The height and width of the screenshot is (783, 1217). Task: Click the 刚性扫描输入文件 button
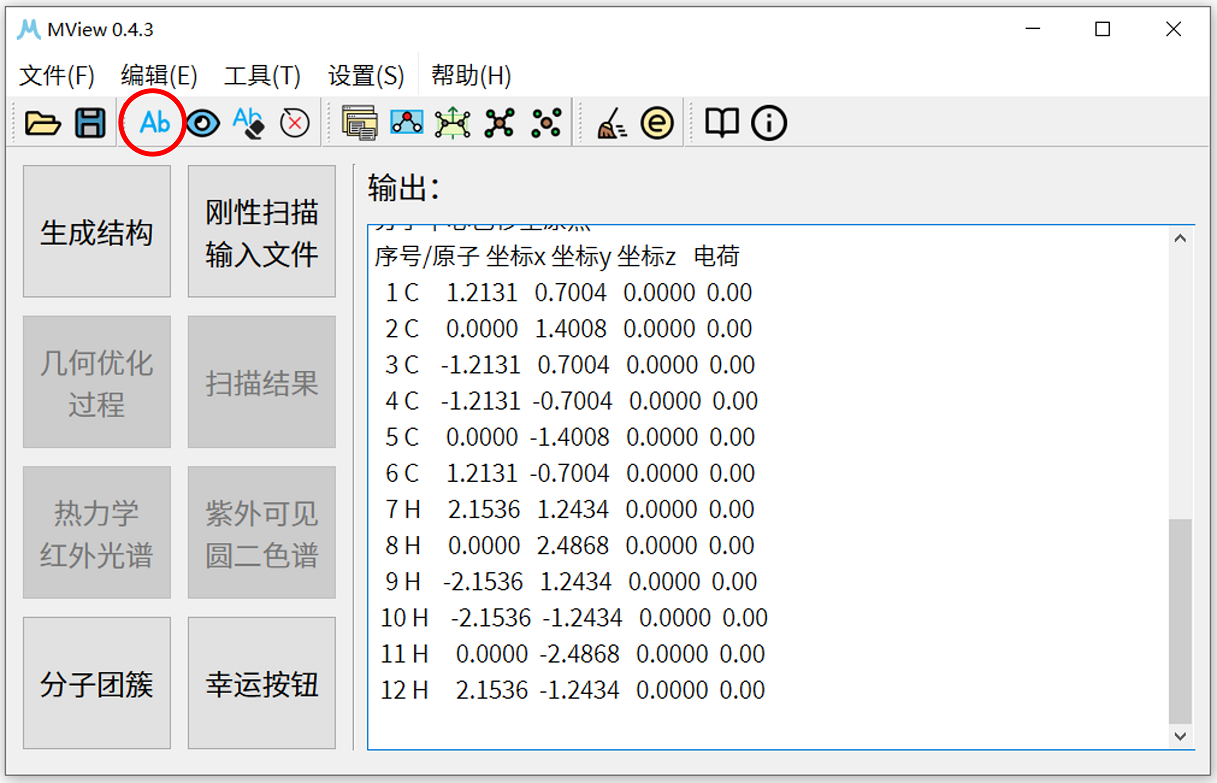click(260, 230)
